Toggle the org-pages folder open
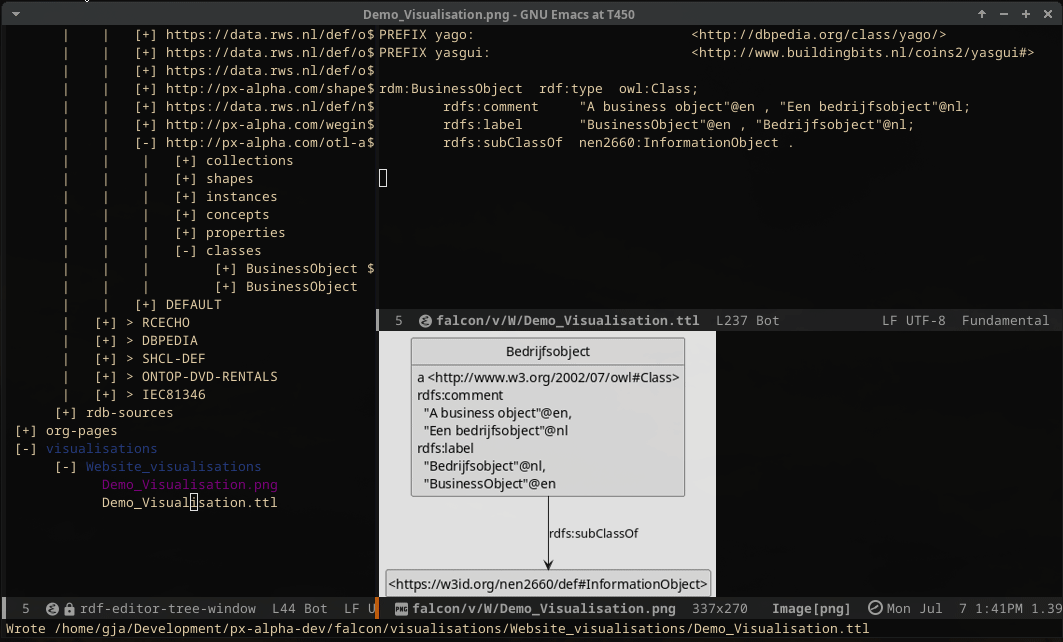1063x642 pixels. click(25, 431)
